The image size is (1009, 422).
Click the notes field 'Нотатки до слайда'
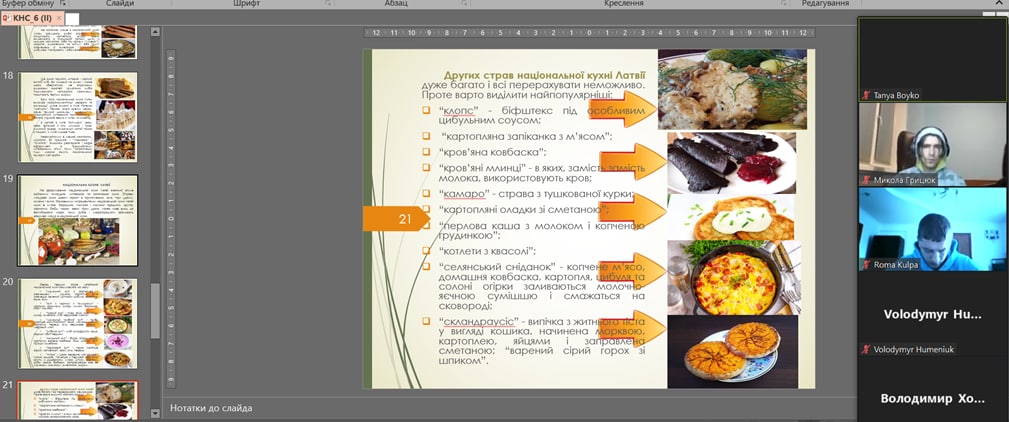[x=500, y=408]
